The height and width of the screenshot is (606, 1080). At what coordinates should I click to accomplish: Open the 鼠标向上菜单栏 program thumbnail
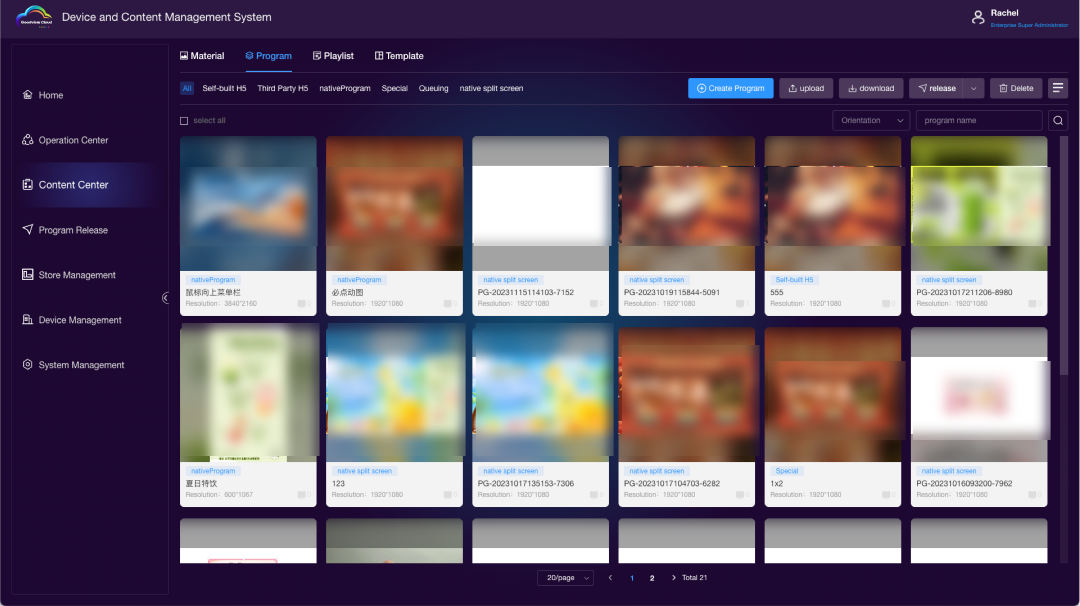tap(248, 204)
